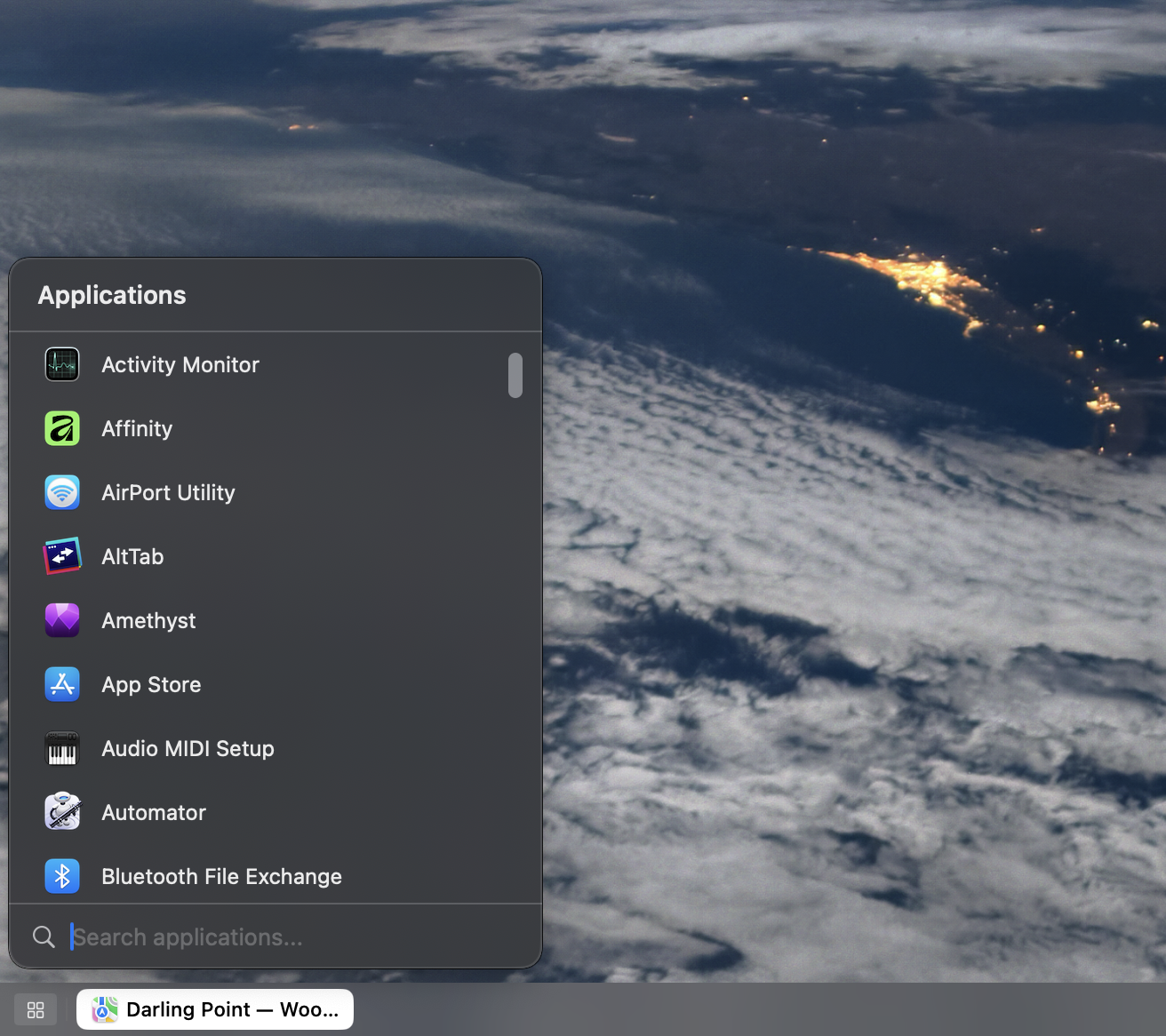Viewport: 1166px width, 1036px height.
Task: Click the magnifying glass search icon
Action: pyautogui.click(x=44, y=936)
